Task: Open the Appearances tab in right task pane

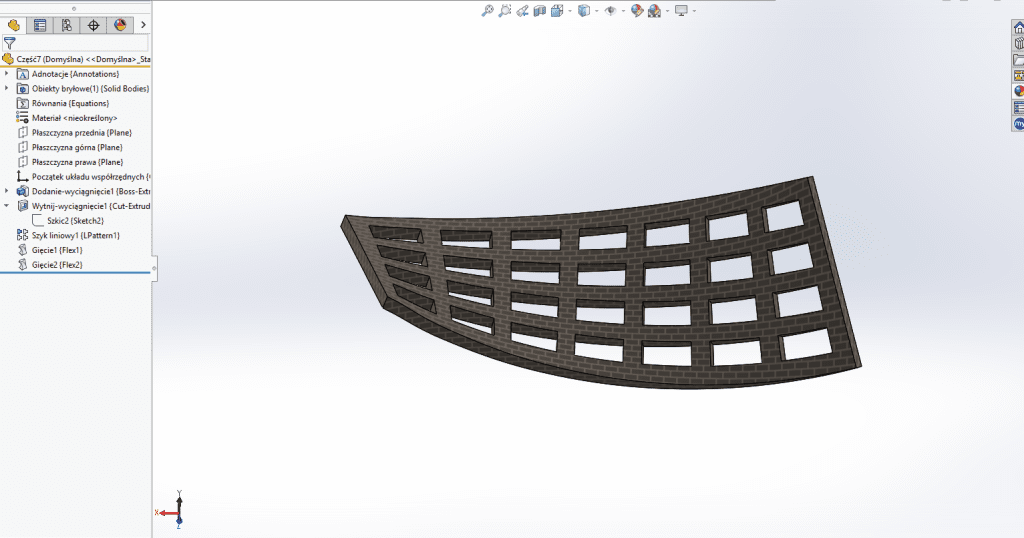Action: 1018,90
